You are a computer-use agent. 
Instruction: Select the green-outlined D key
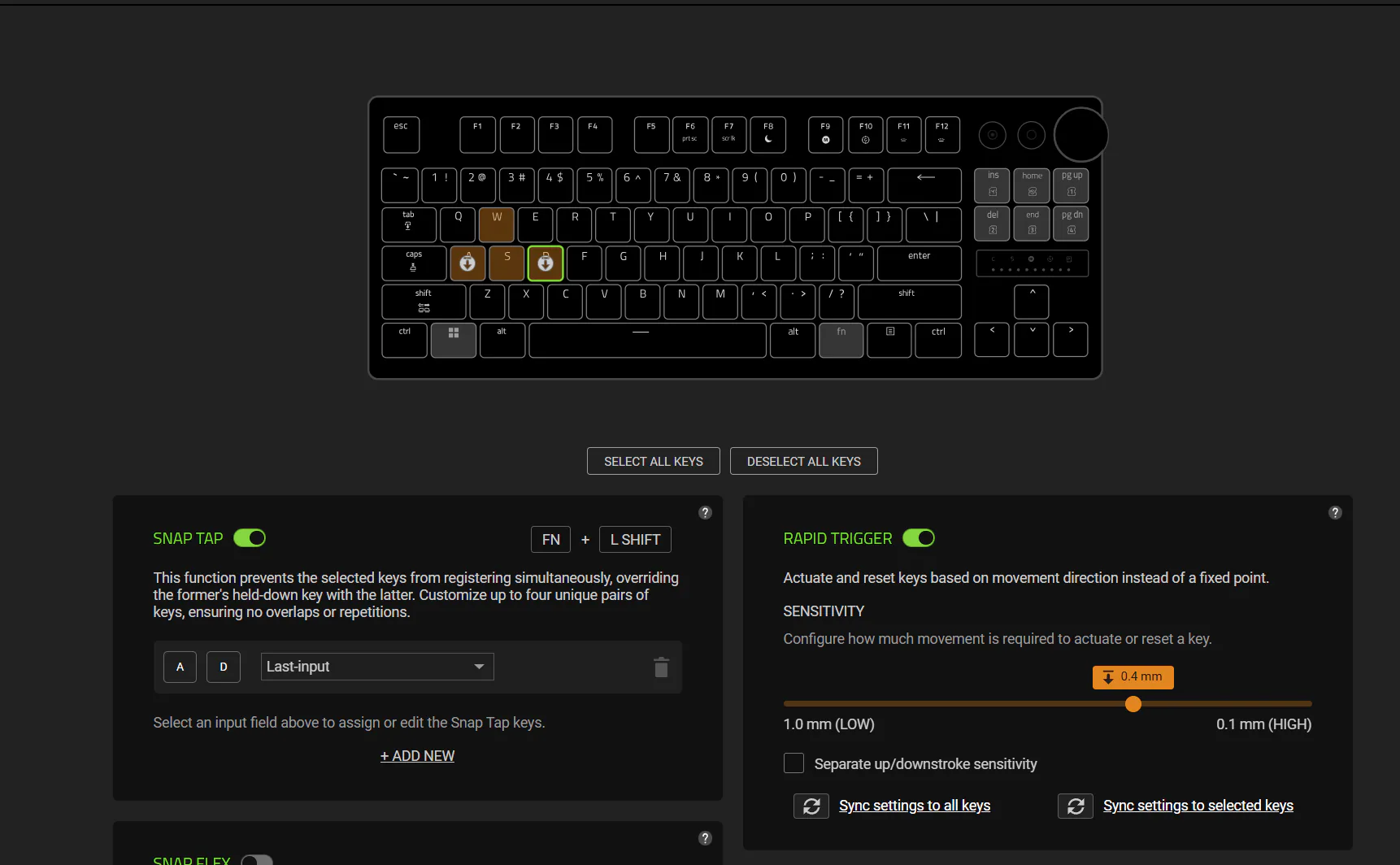click(x=546, y=263)
